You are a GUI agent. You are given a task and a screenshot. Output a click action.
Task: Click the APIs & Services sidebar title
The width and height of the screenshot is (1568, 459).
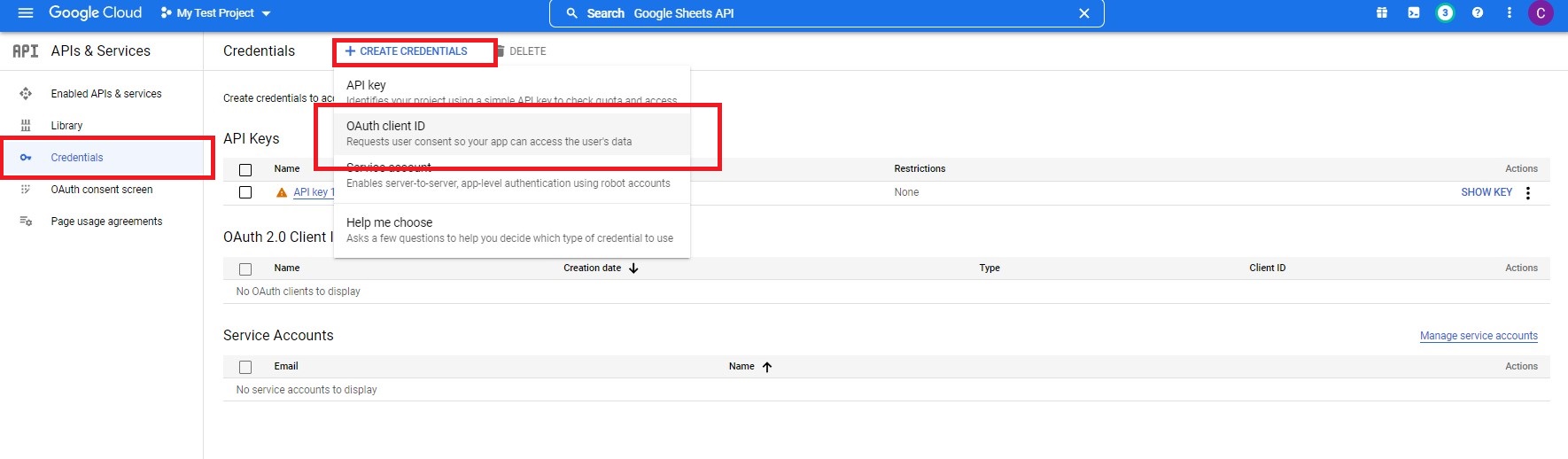[101, 51]
